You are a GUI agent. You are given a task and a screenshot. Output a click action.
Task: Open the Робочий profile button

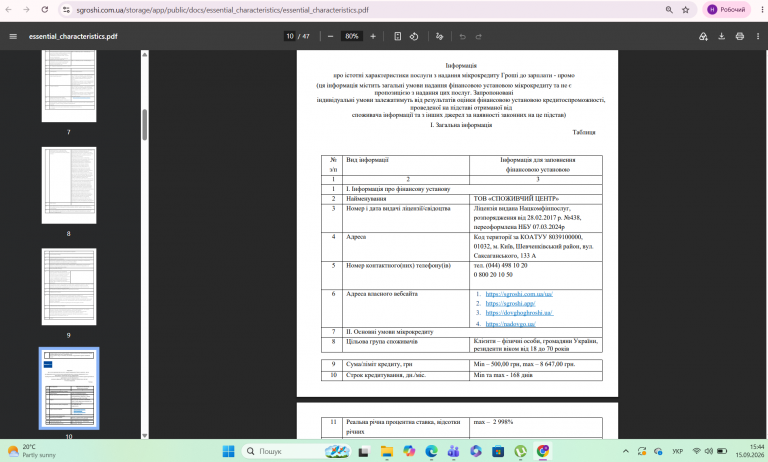(x=727, y=10)
